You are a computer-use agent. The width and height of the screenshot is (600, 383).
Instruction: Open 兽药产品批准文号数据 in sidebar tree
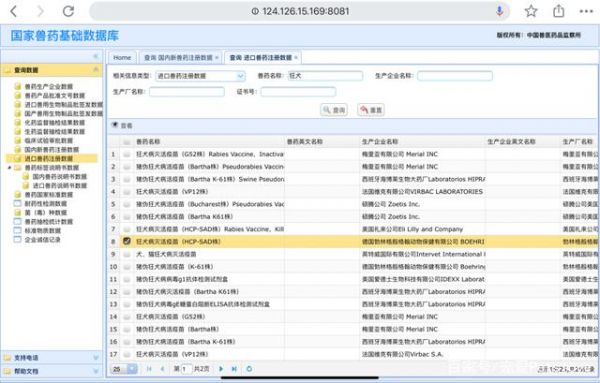click(55, 96)
